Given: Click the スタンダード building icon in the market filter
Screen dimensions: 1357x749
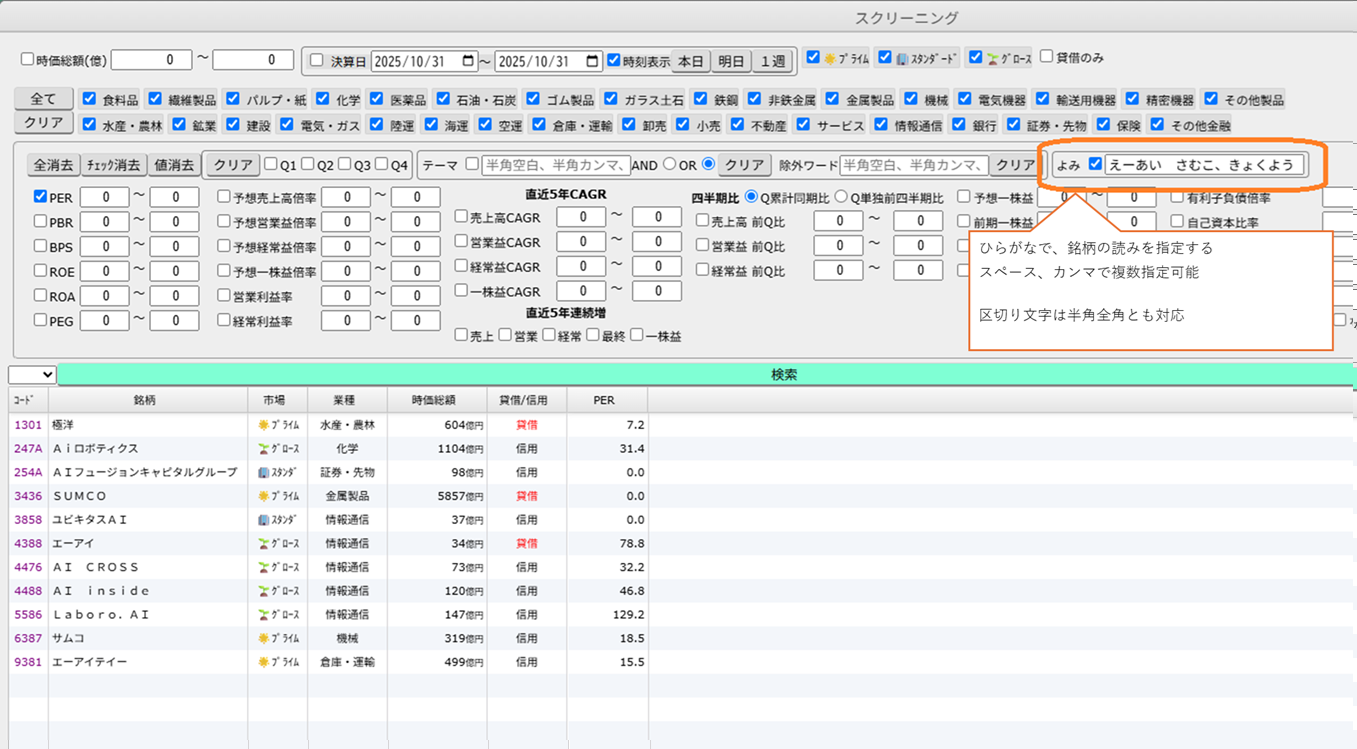Looking at the screenshot, I should tap(901, 59).
